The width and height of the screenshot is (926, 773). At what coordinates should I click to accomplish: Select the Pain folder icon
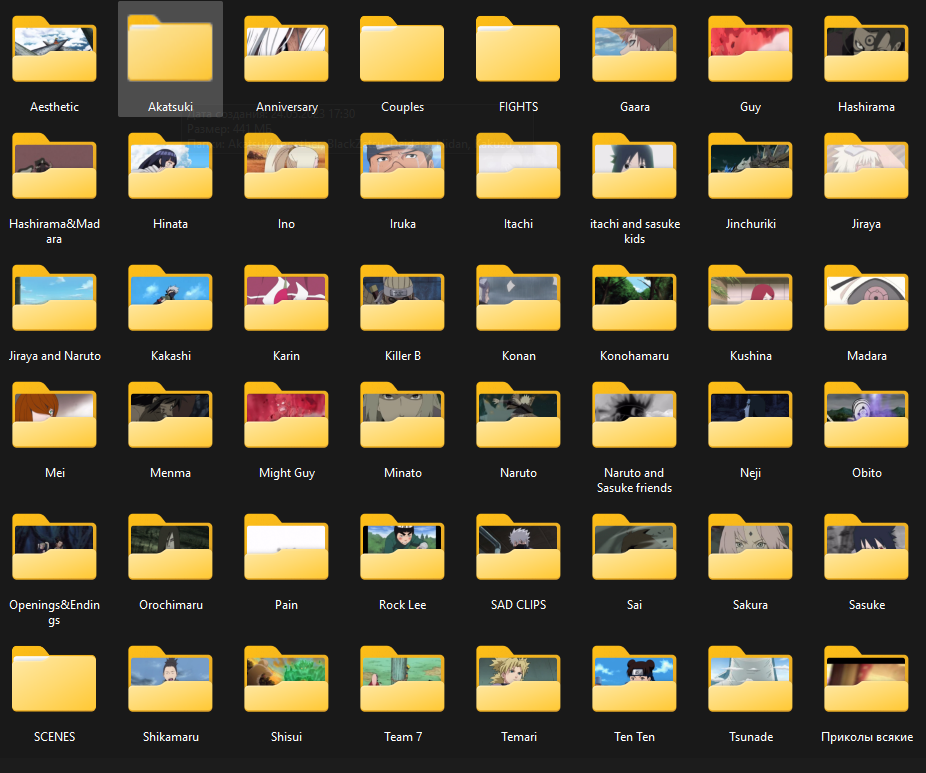tap(286, 547)
